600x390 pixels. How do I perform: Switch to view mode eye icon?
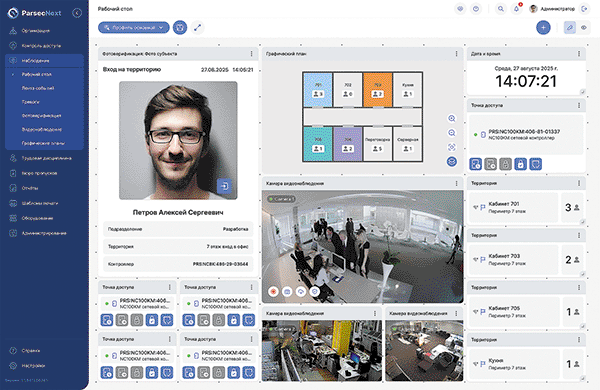pyautogui.click(x=584, y=28)
